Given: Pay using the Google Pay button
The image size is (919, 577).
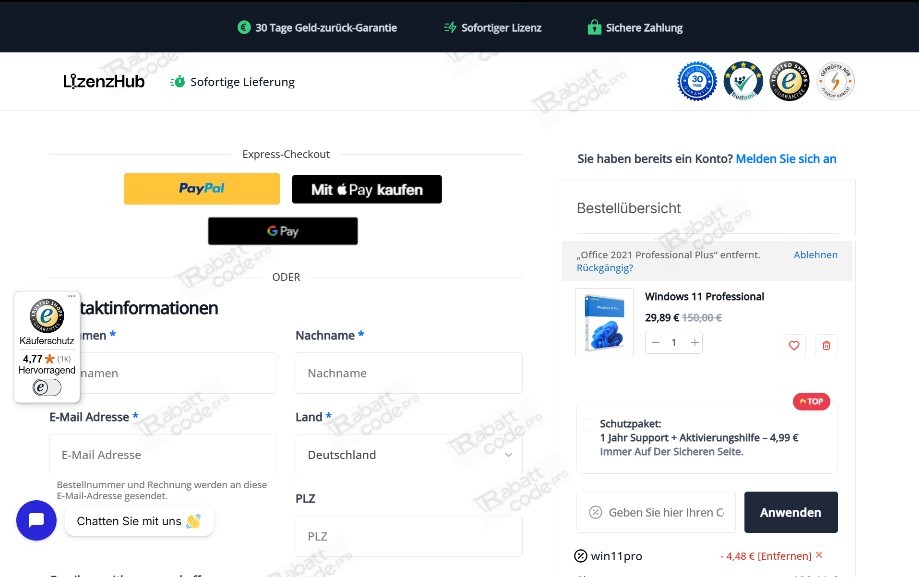Looking at the screenshot, I should tap(282, 231).
